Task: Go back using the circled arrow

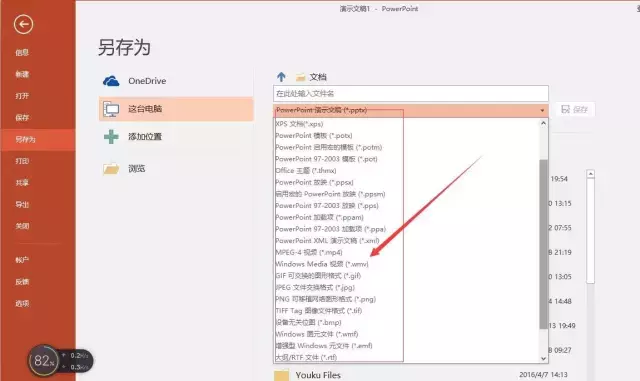Action: (23, 24)
